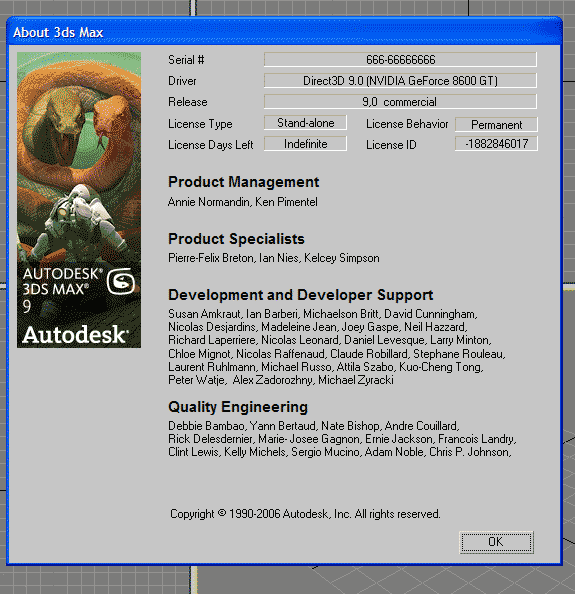Click the credits line starting with Susan Amkraut

(323, 314)
